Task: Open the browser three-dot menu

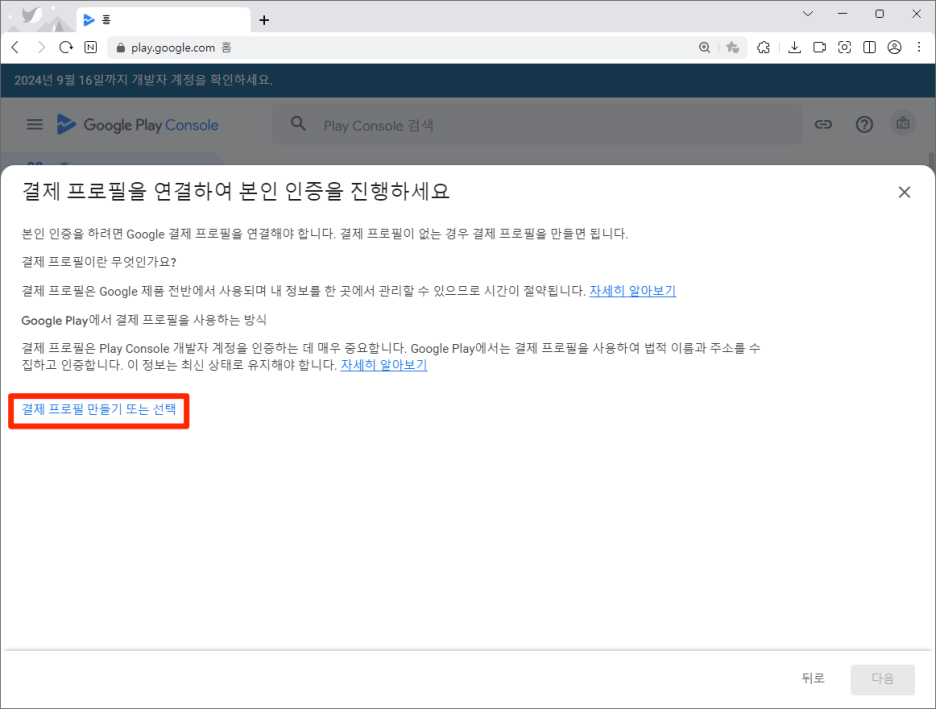Action: (919, 47)
